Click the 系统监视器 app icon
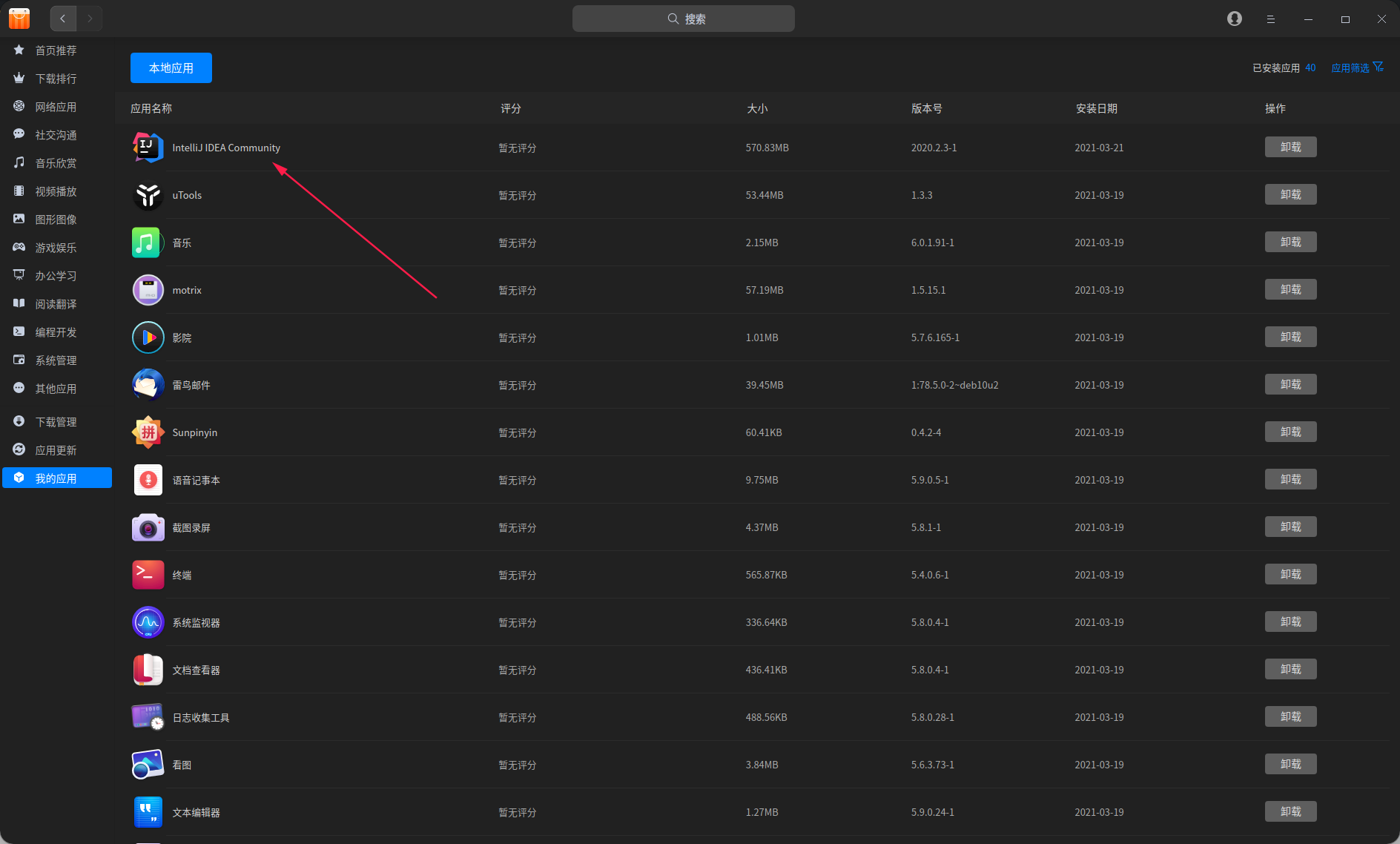Screen dimensions: 1400x844 (x=148, y=622)
